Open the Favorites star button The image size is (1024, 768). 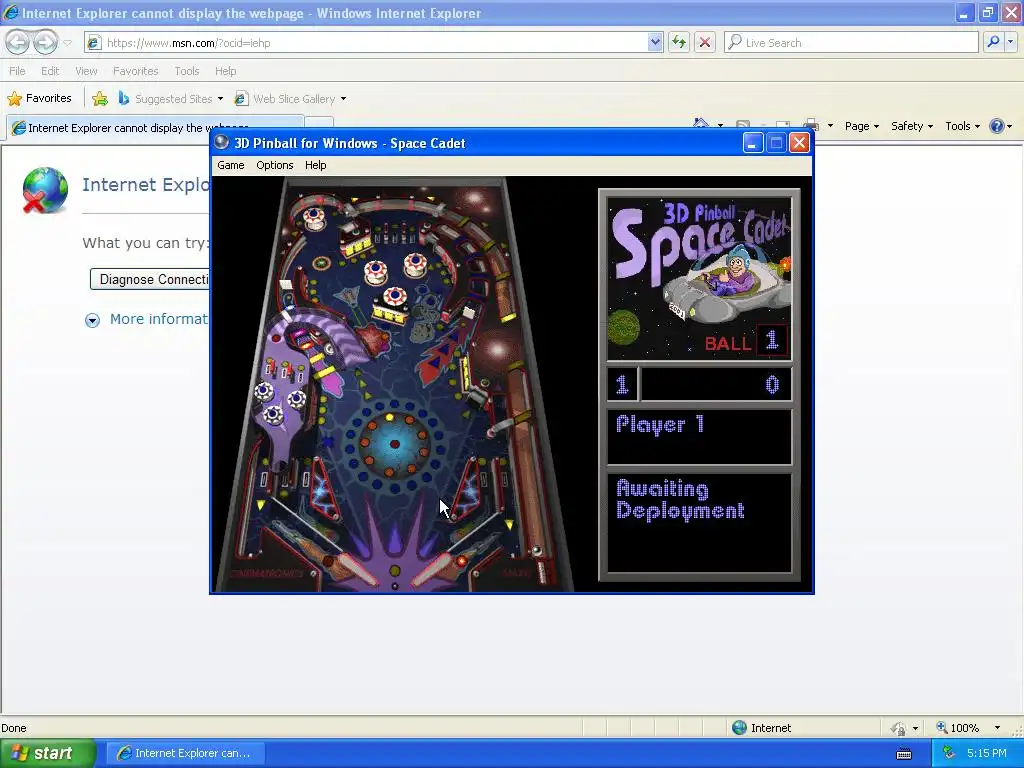coord(39,99)
